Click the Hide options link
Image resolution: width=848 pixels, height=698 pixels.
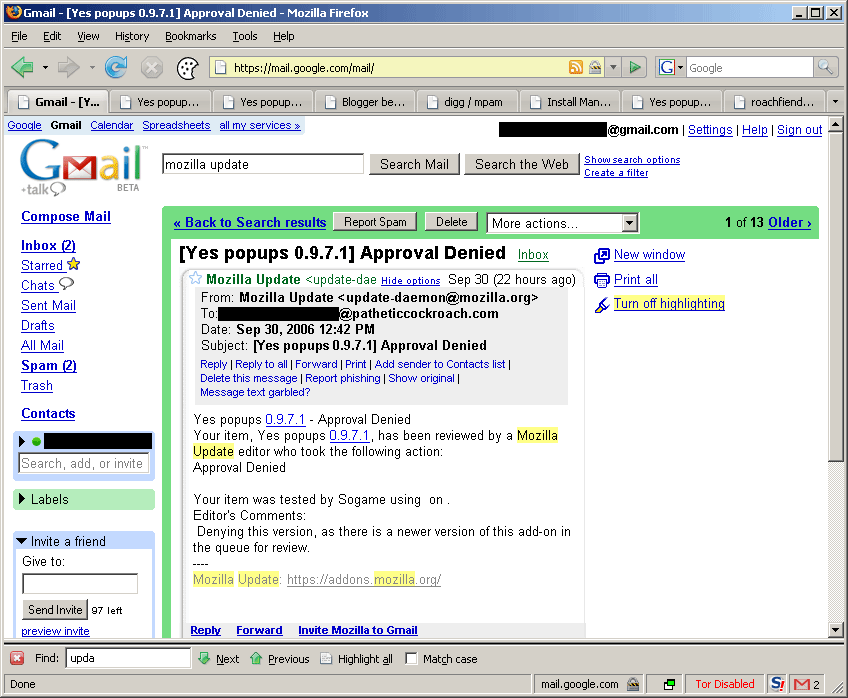410,281
